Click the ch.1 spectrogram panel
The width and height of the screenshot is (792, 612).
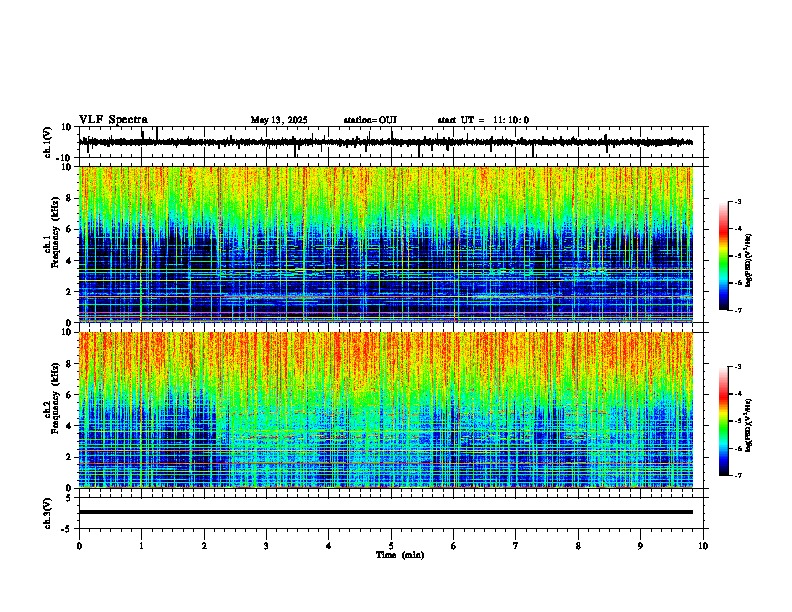coord(386,244)
